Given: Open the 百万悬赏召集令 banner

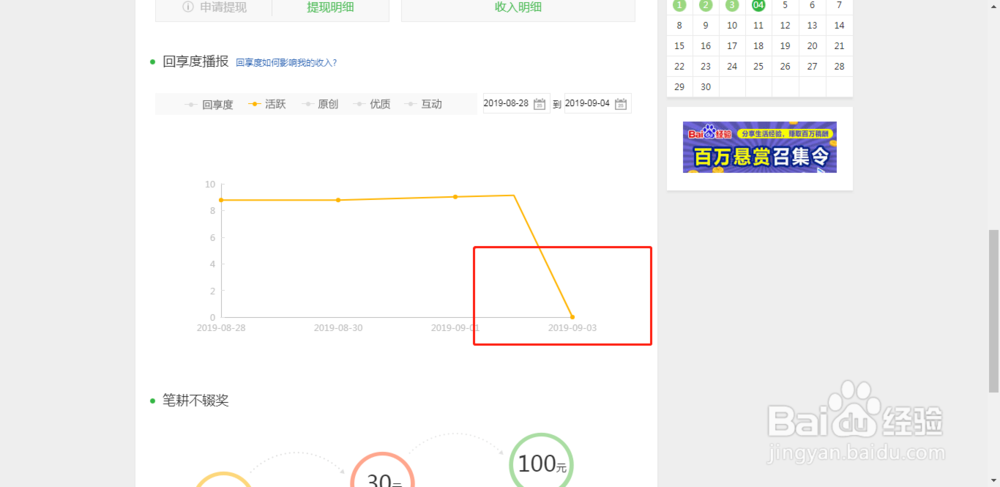Looking at the screenshot, I should [760, 147].
